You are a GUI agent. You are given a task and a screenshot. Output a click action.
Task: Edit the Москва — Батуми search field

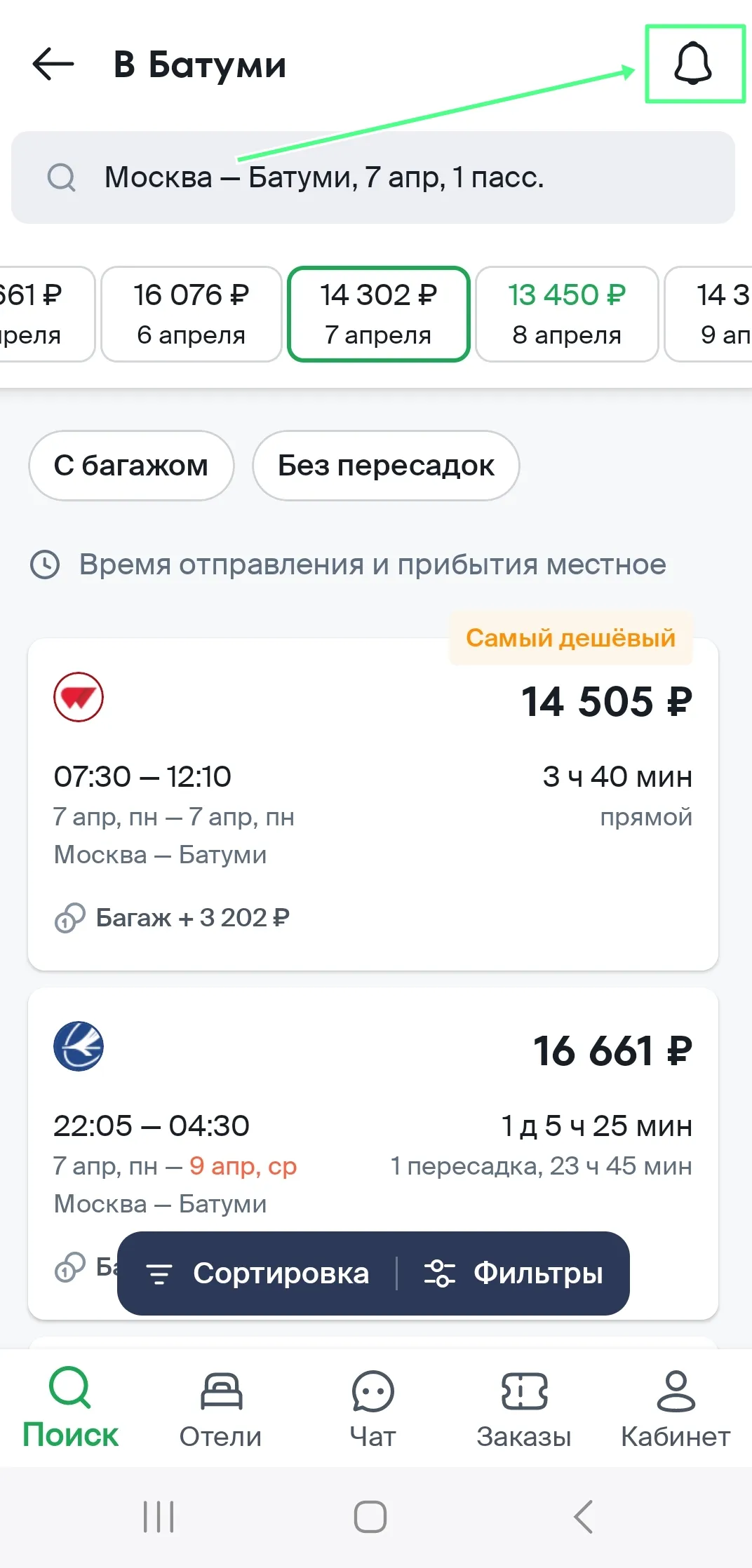pos(373,177)
